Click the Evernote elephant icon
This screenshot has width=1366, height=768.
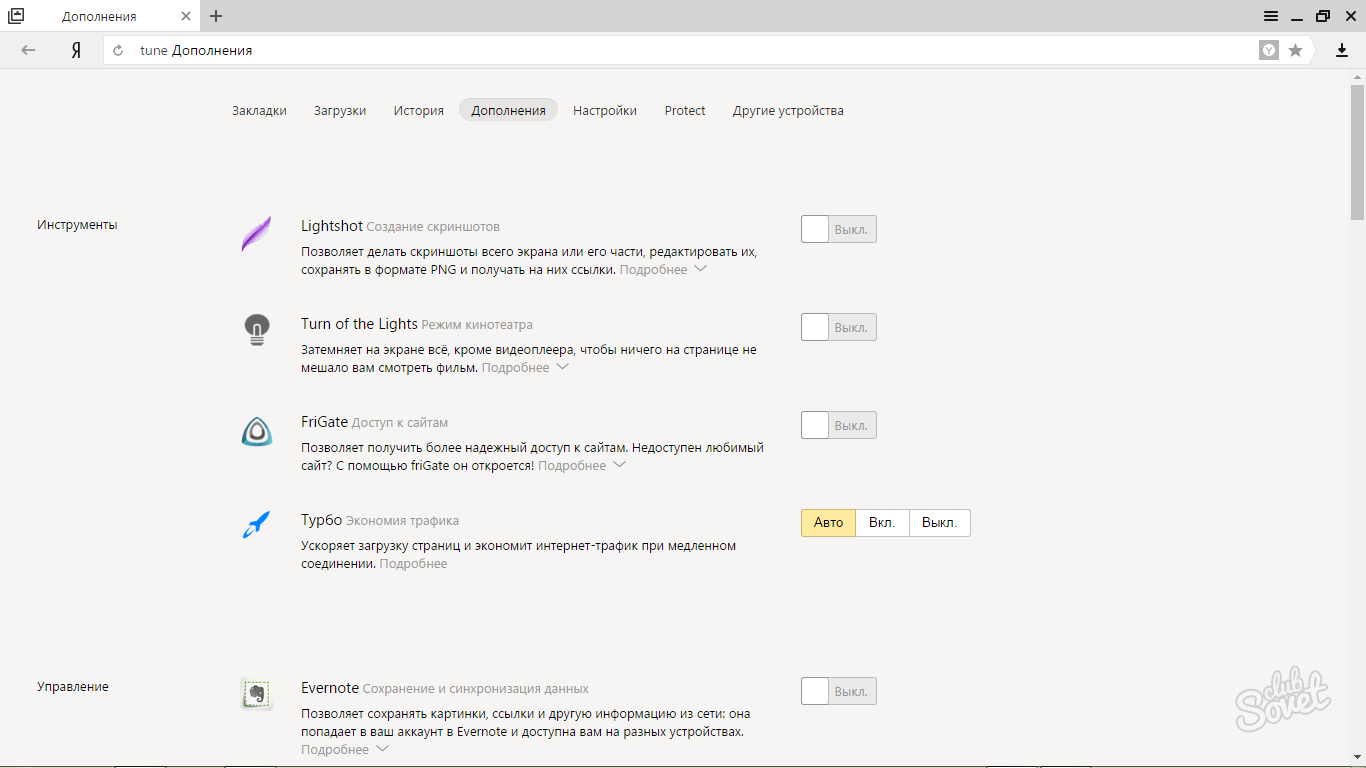(257, 694)
